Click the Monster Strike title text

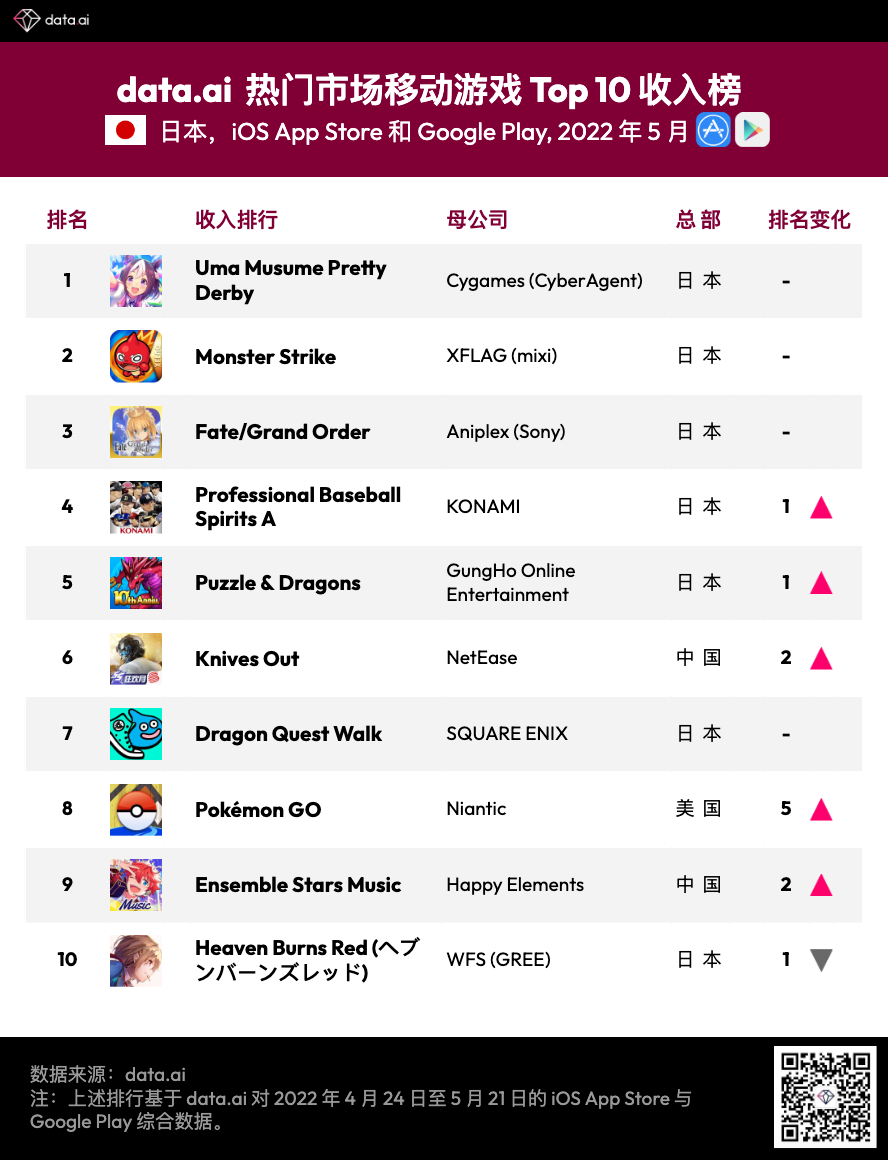[x=265, y=357]
